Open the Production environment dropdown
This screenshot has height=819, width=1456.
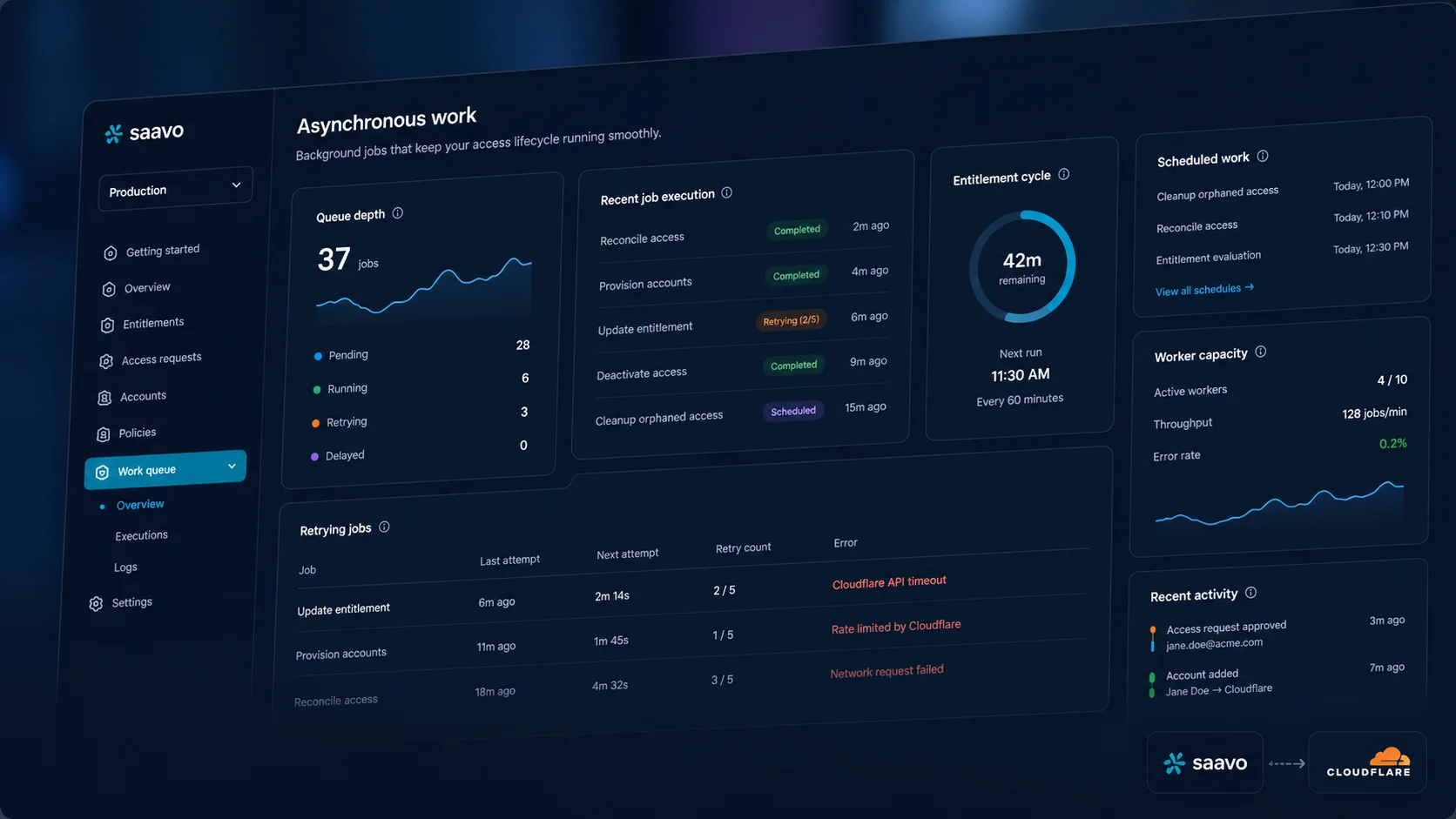(x=176, y=189)
